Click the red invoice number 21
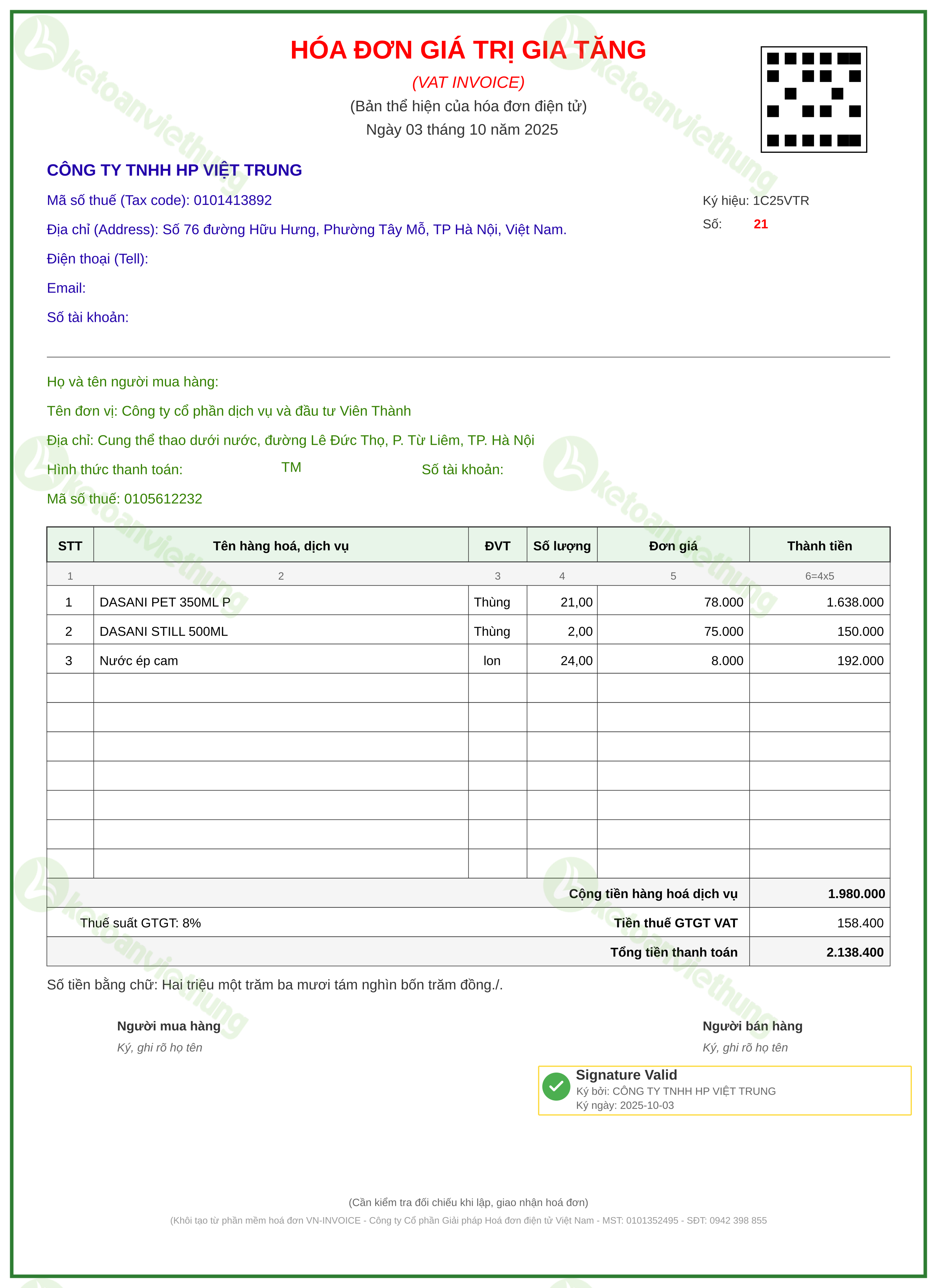 point(761,224)
